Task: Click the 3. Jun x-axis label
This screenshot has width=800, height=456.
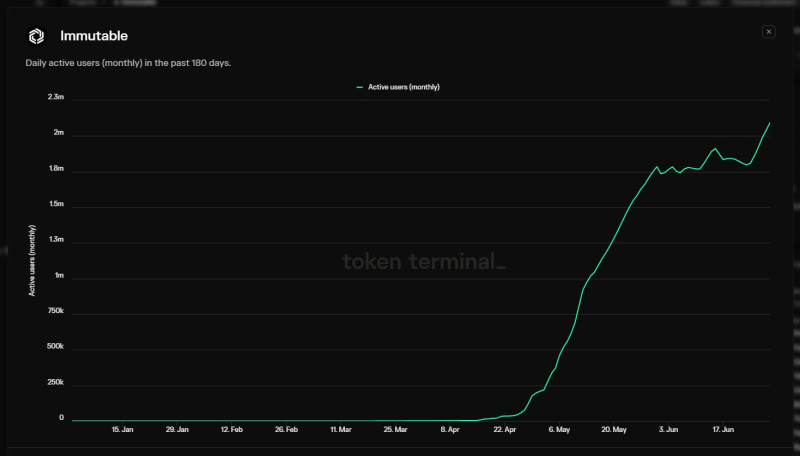Action: tap(668, 429)
